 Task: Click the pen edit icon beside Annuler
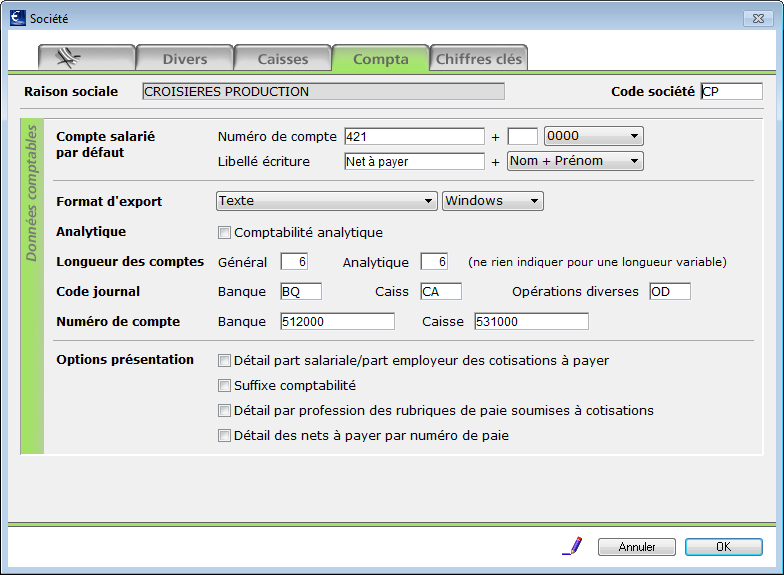point(572,546)
